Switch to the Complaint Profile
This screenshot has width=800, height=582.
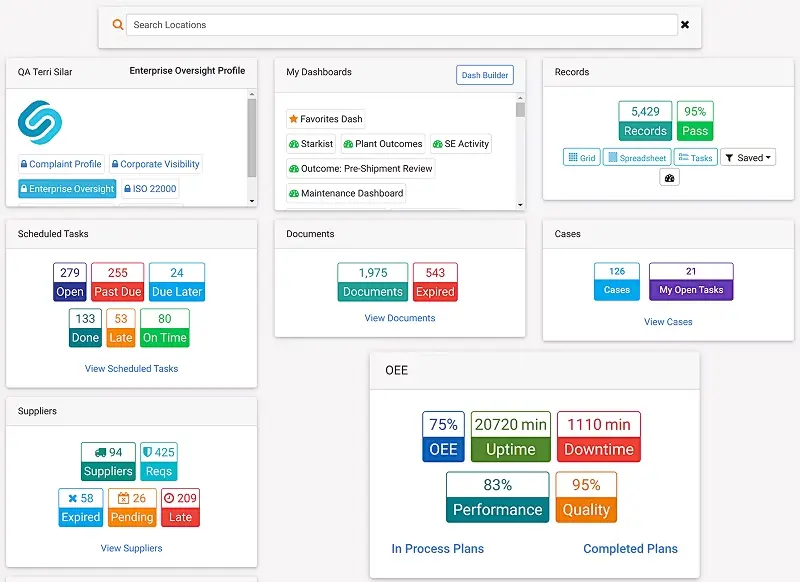point(60,164)
